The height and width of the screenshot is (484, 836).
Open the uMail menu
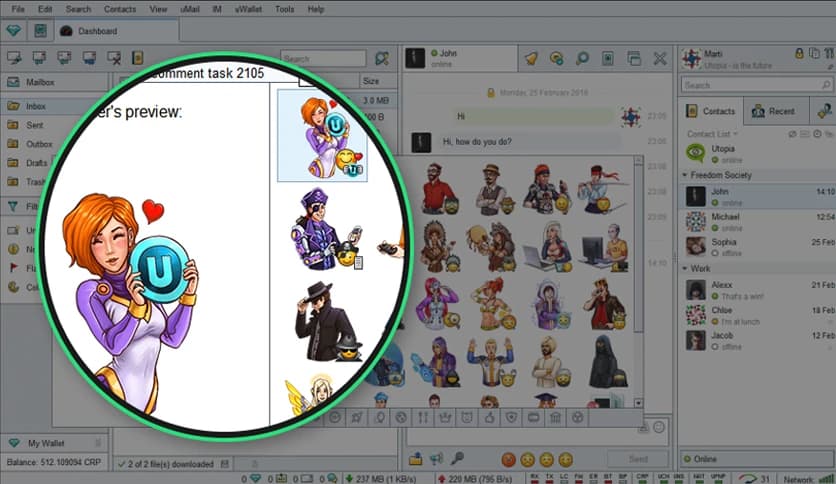tap(190, 9)
